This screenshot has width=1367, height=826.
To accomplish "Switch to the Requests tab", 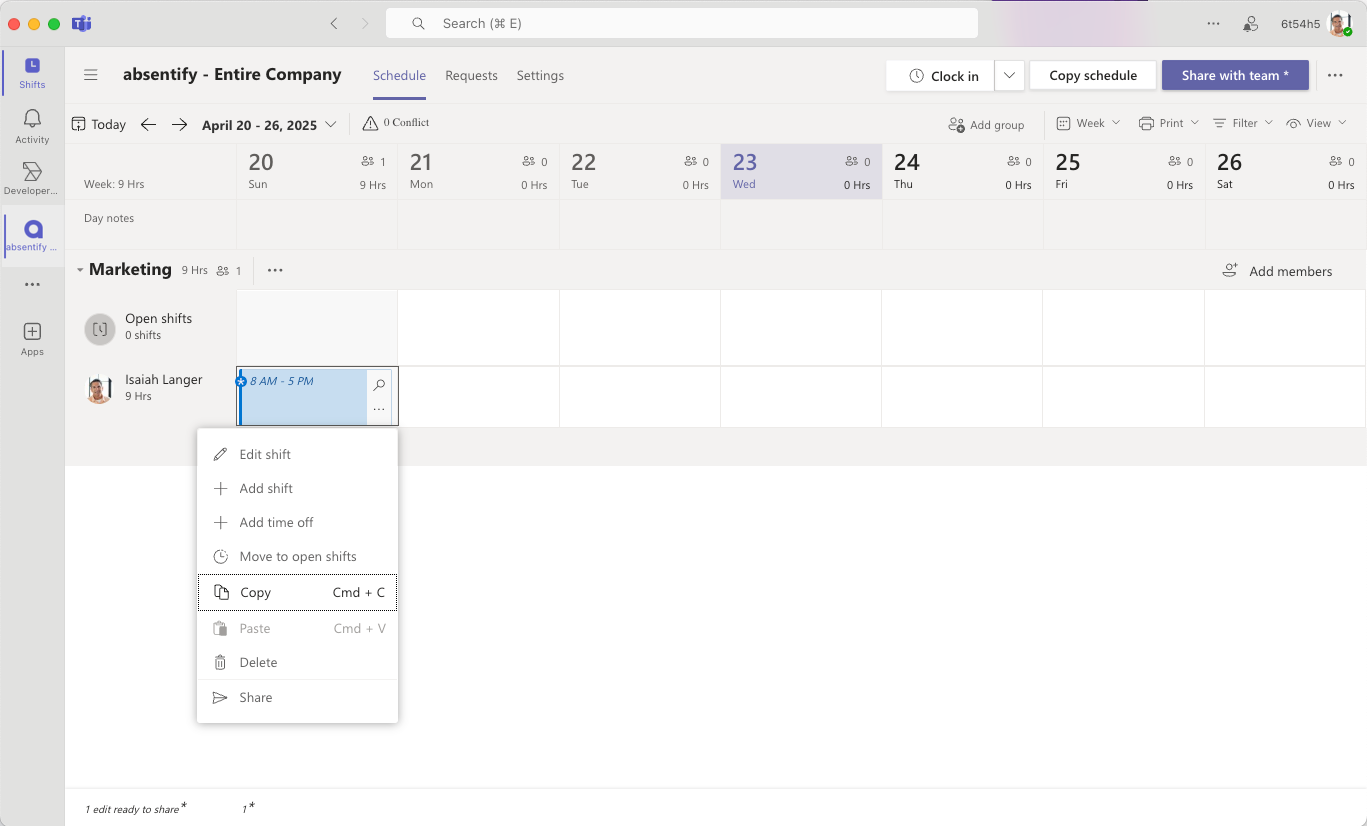I will (x=471, y=76).
